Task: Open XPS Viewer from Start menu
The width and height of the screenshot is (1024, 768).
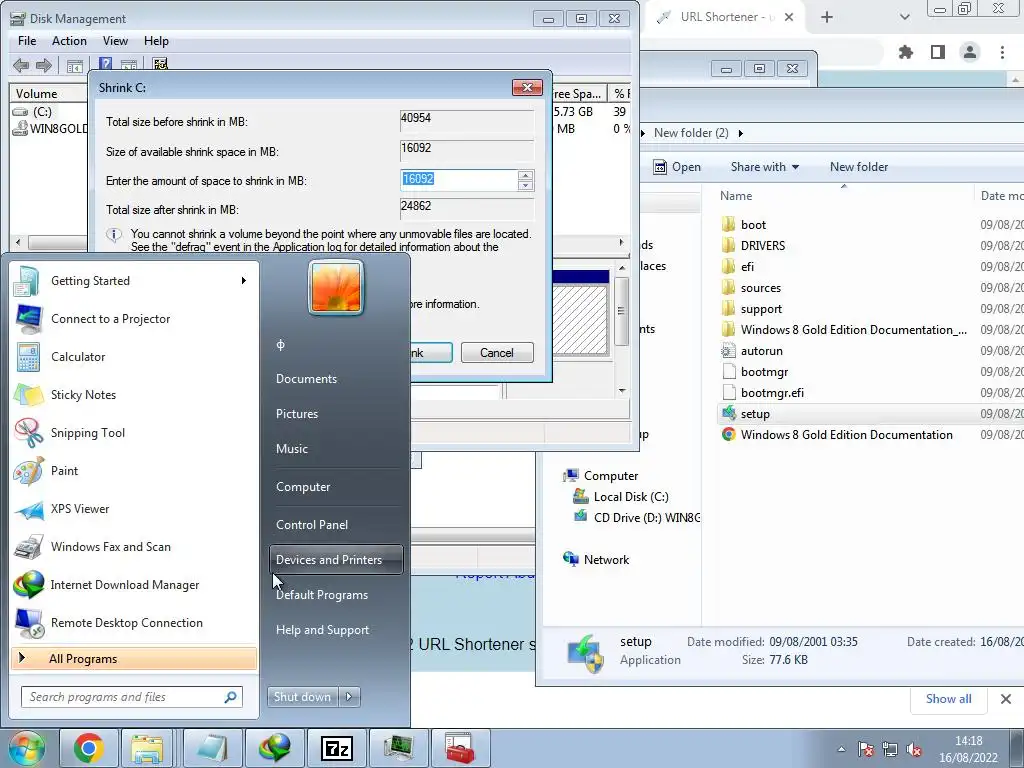Action: 80,509
